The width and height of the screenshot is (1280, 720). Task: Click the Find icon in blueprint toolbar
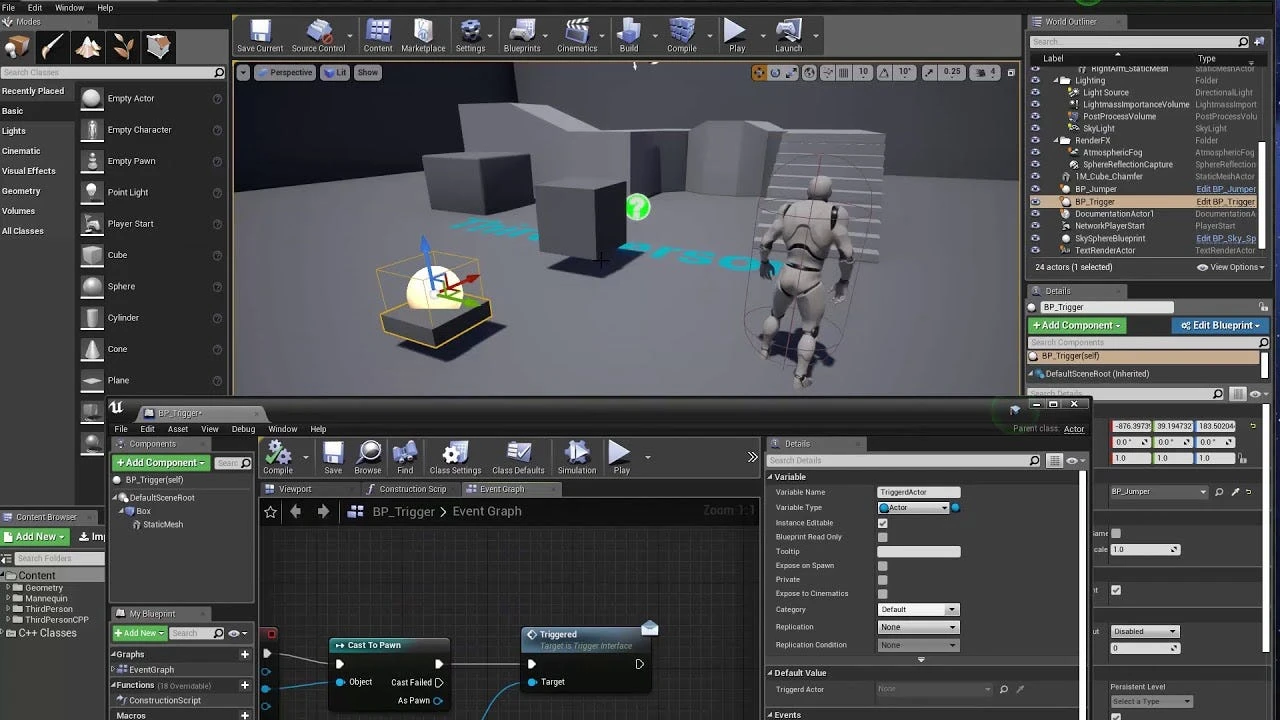405,458
